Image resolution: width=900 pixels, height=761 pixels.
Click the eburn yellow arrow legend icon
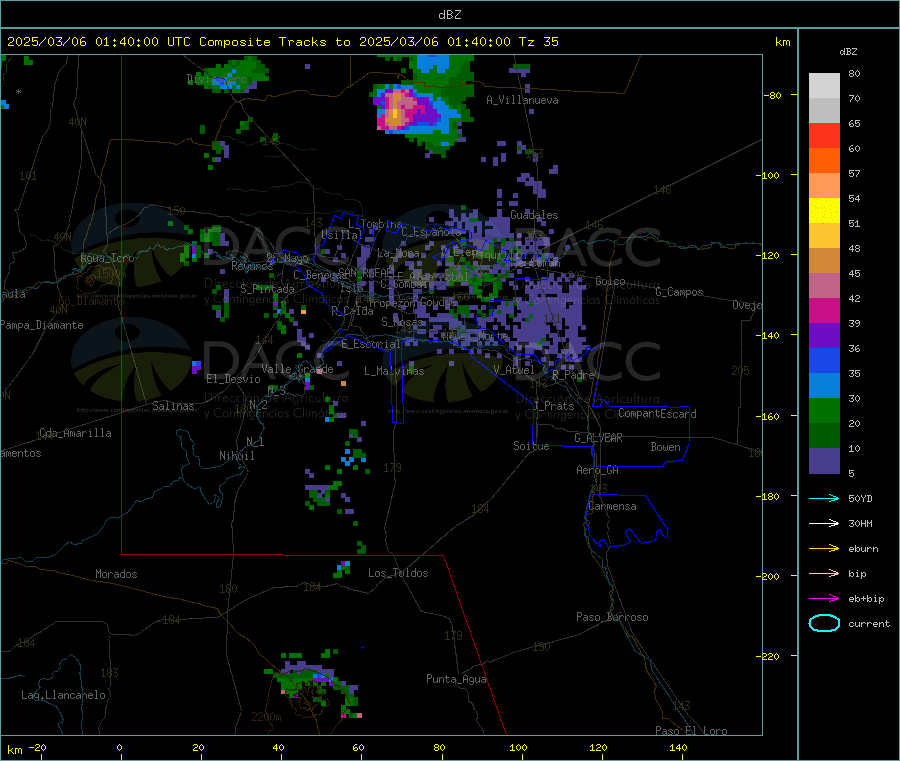tap(824, 548)
